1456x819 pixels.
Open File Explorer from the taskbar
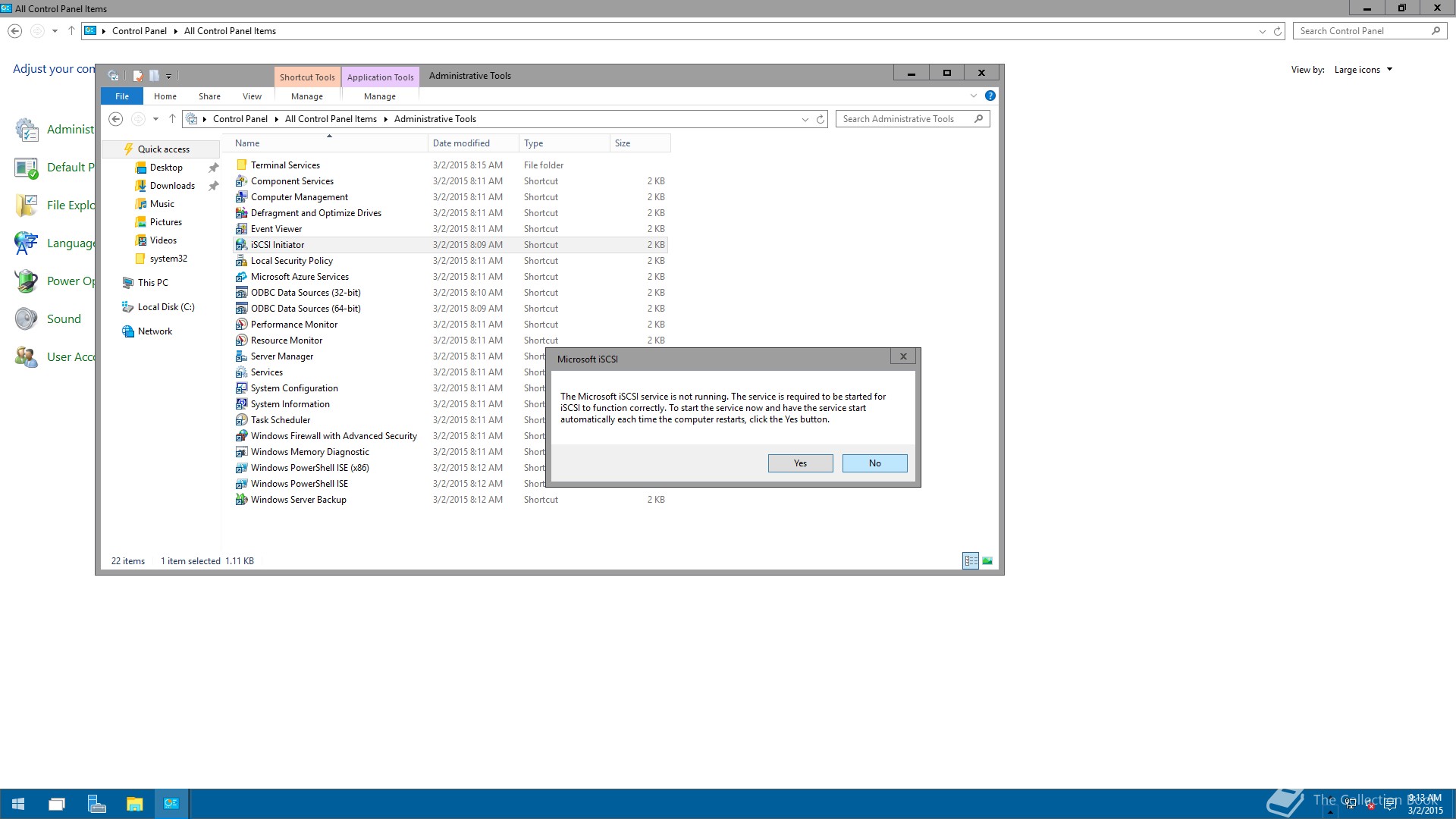(x=134, y=804)
